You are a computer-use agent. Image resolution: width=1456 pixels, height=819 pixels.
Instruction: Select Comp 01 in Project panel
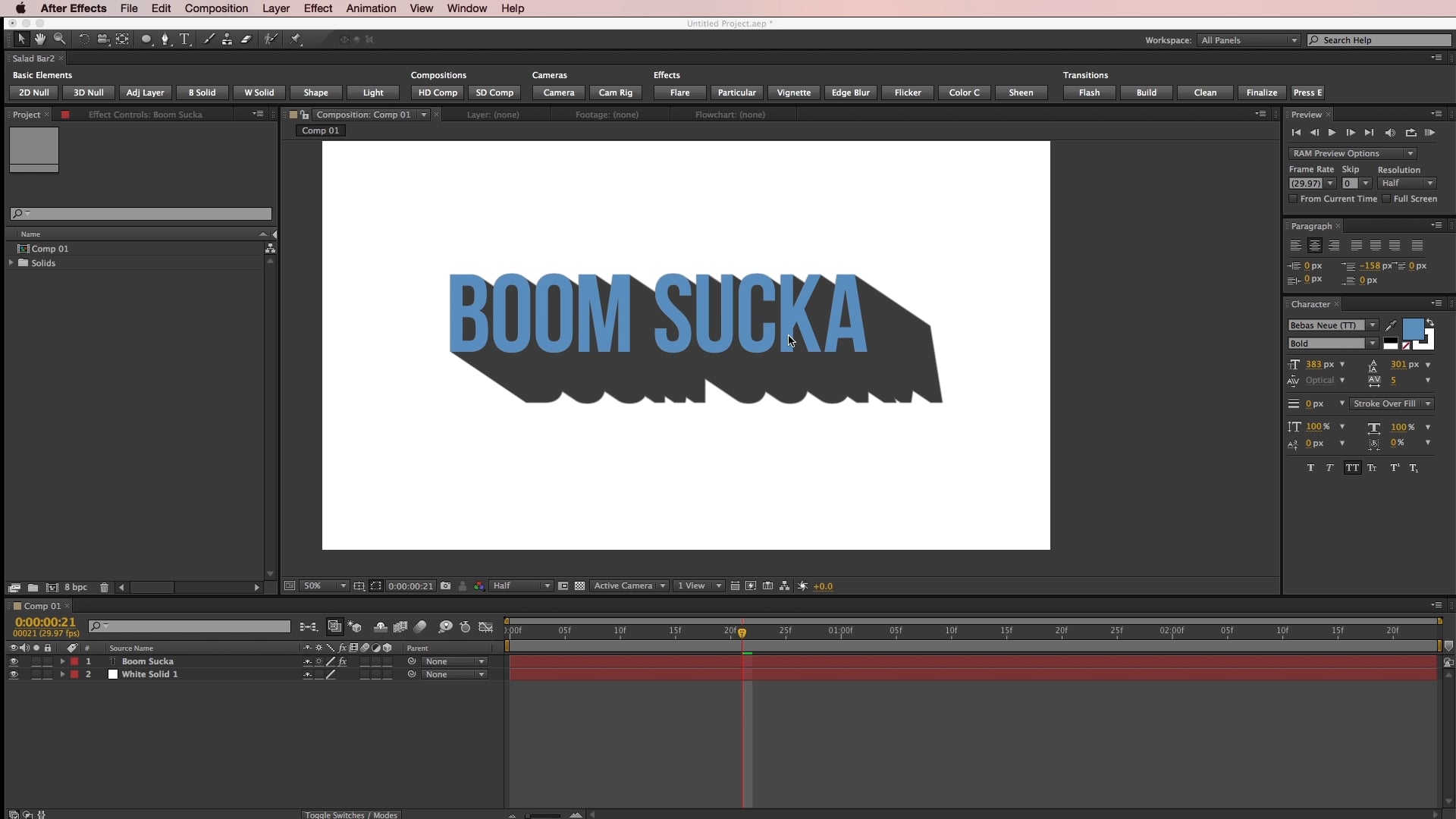point(49,248)
